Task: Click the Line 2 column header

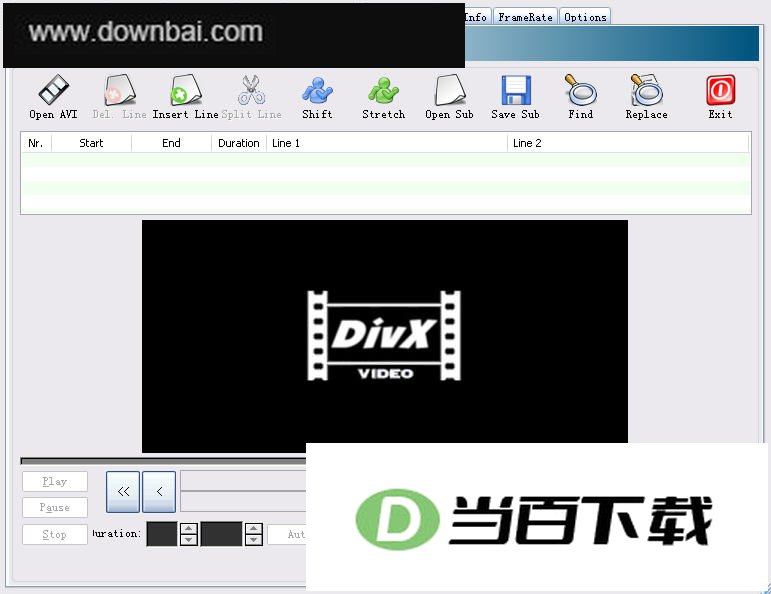Action: click(x=628, y=143)
